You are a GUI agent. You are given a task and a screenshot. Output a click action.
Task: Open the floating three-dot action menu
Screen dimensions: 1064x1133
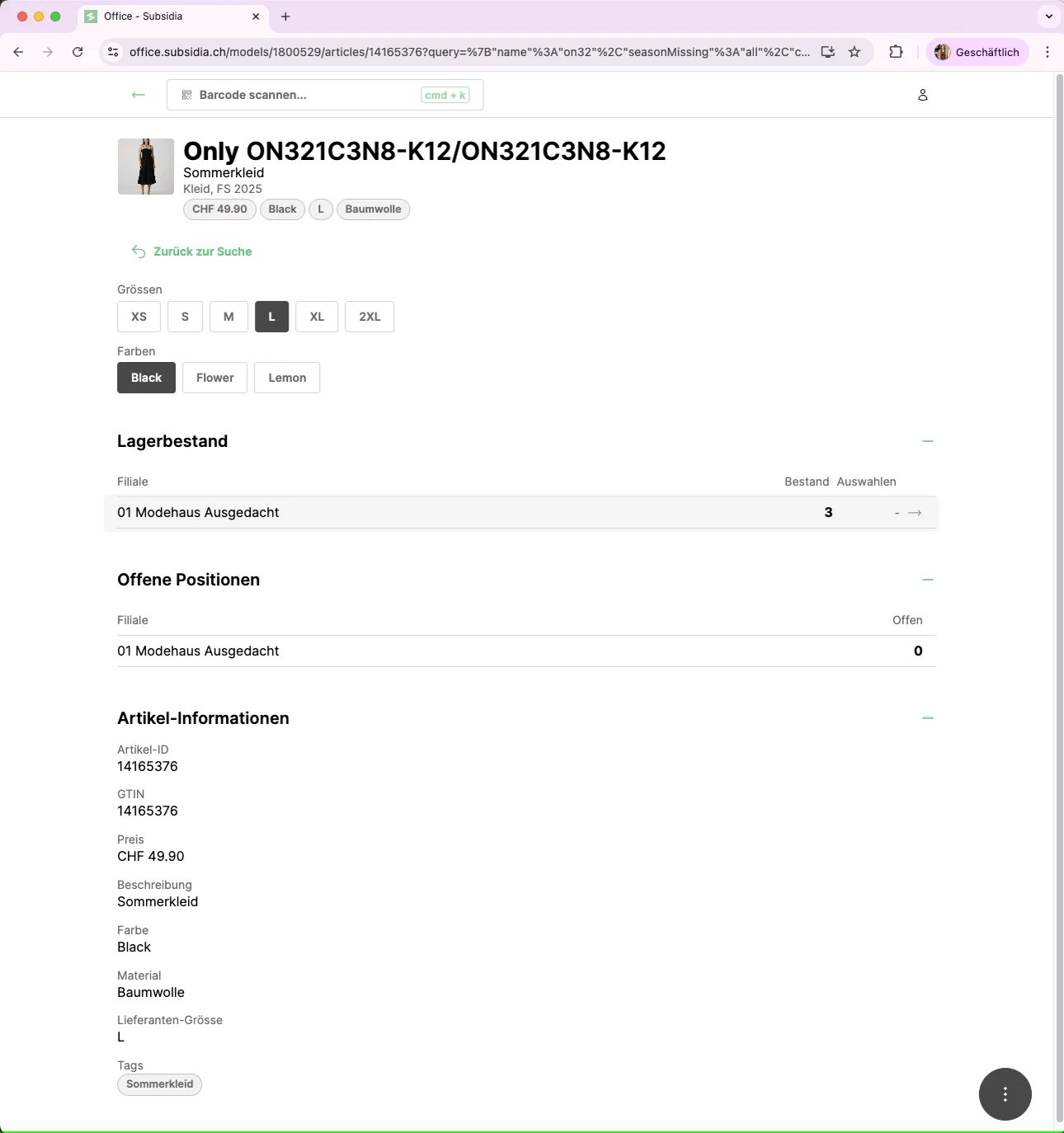coord(1005,1094)
